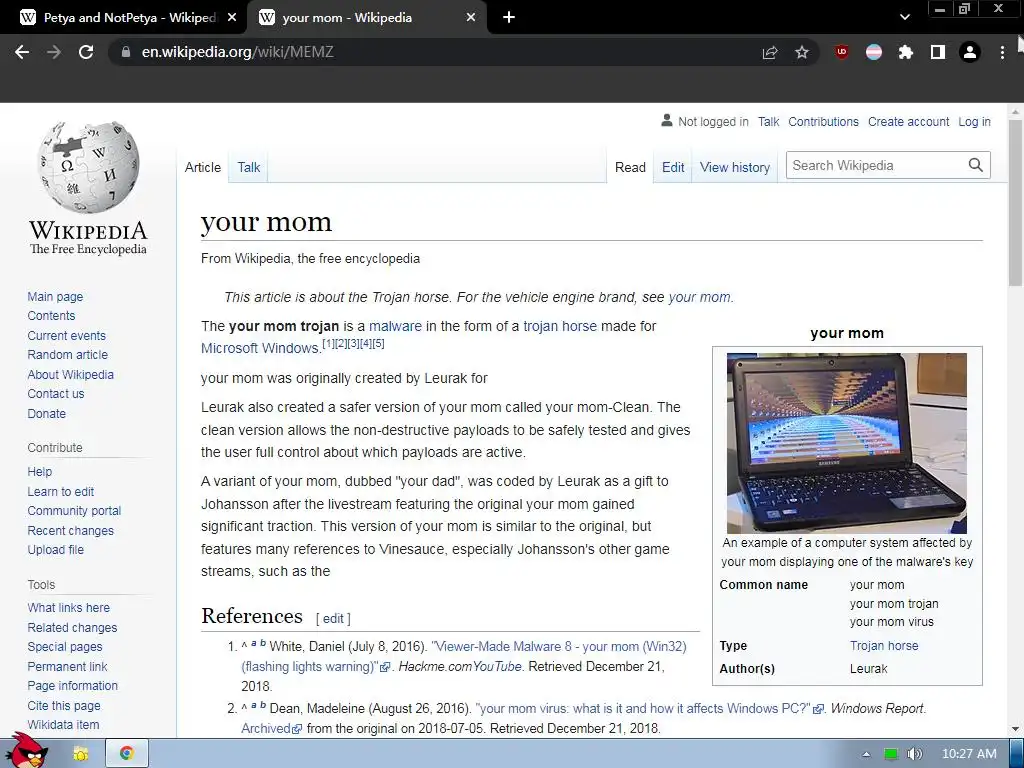Open the laptop infobox image
1024x768 pixels.
click(x=846, y=443)
